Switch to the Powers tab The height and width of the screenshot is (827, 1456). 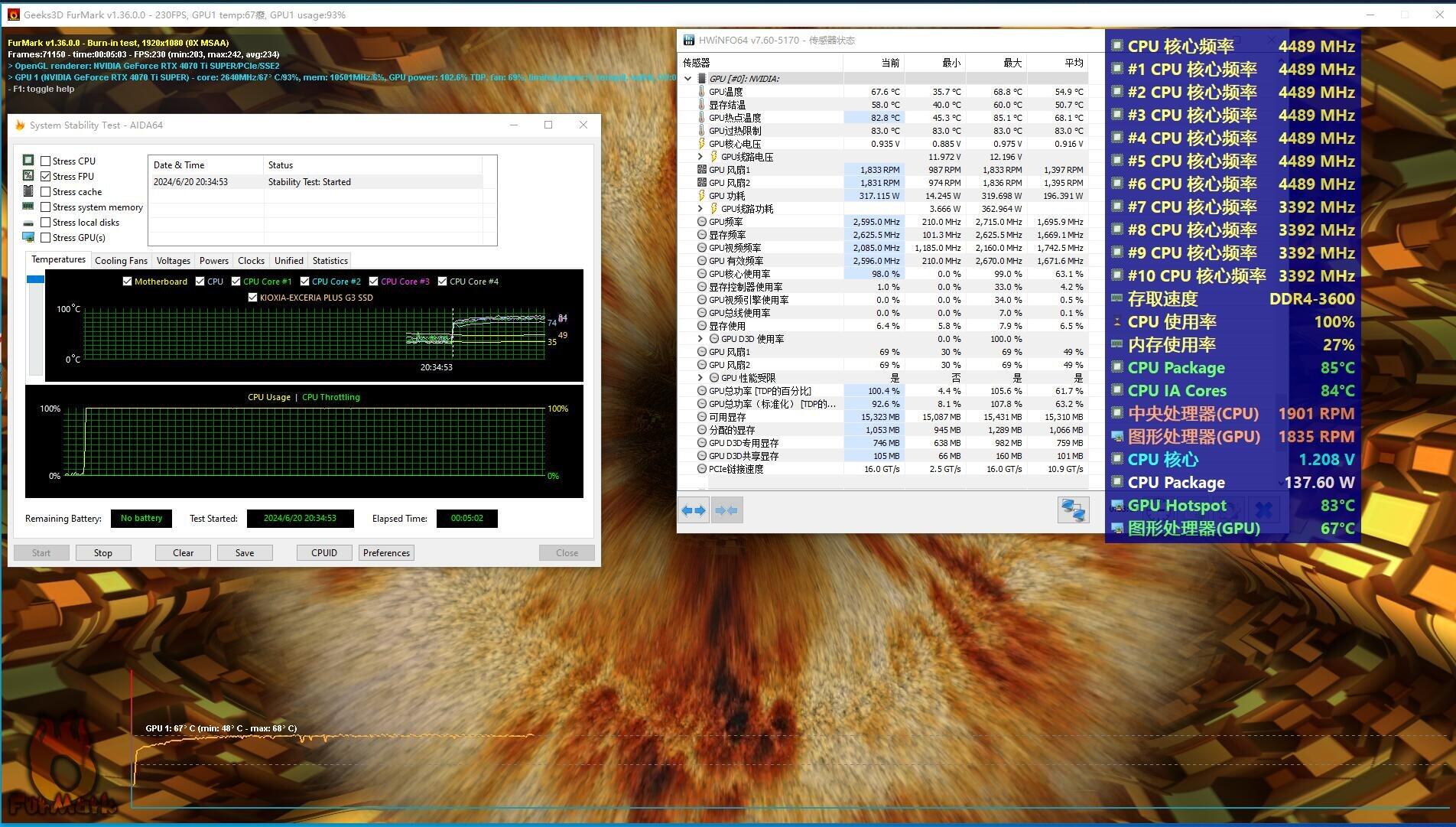coord(214,261)
